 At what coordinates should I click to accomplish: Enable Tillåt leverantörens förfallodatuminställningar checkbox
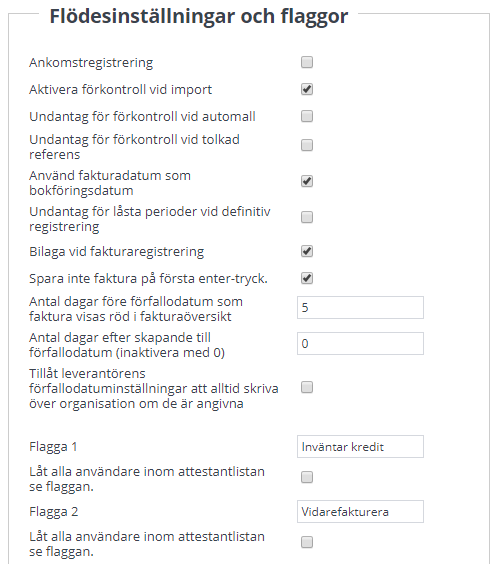[x=307, y=387]
